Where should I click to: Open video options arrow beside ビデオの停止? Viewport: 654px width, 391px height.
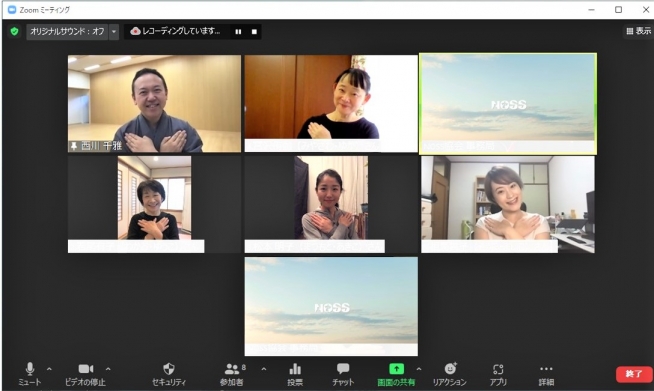click(x=108, y=369)
